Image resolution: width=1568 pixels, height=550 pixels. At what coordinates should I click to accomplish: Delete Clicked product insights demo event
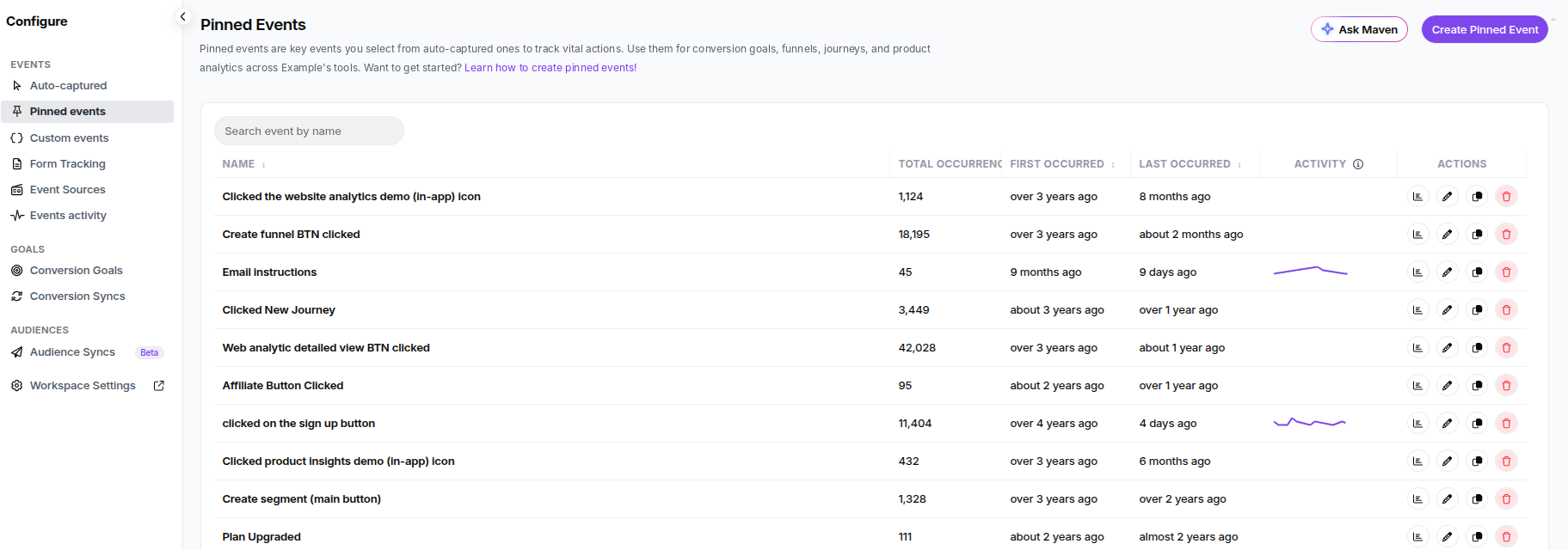pos(1506,461)
